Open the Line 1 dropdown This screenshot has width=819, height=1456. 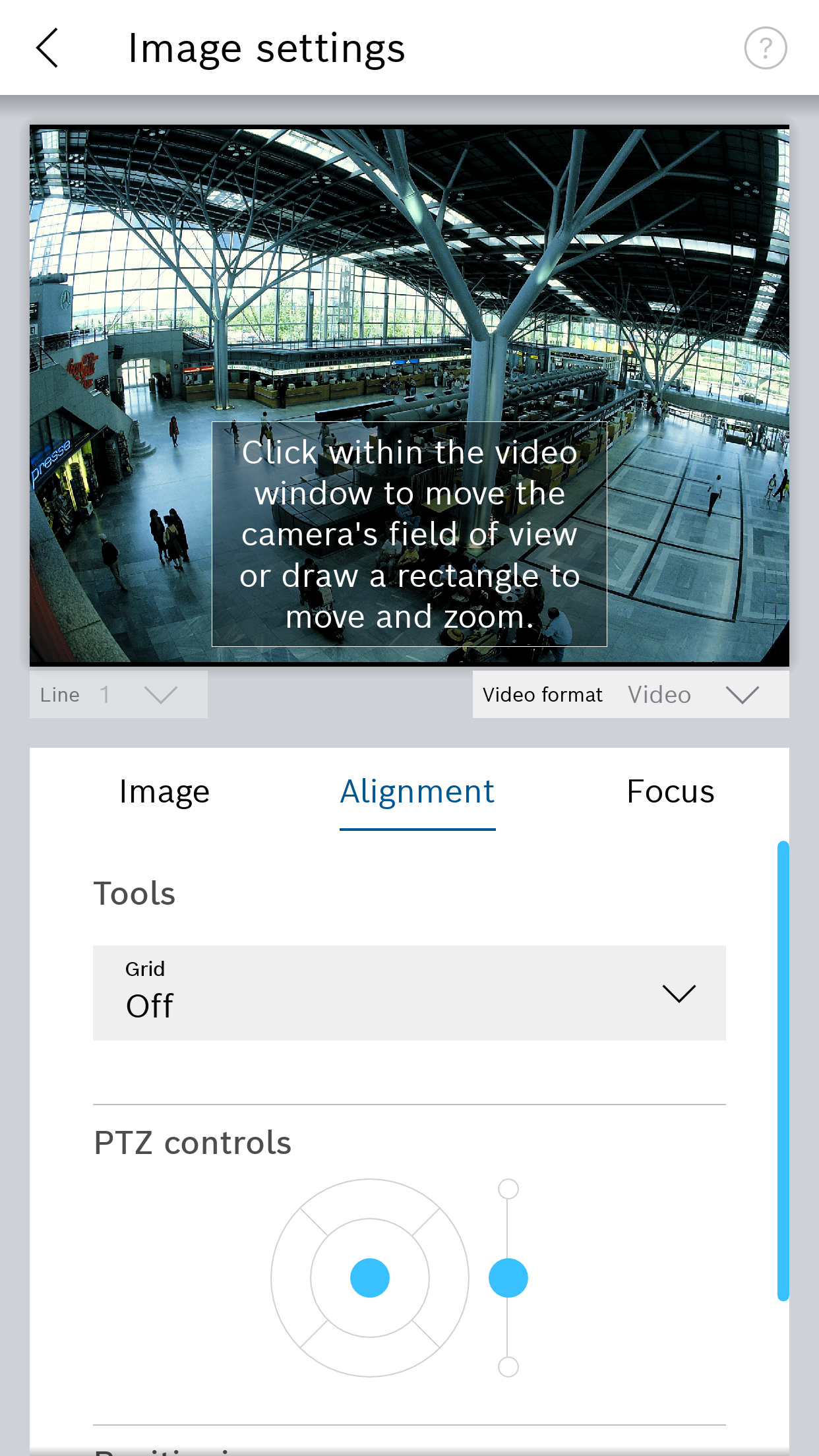(119, 694)
